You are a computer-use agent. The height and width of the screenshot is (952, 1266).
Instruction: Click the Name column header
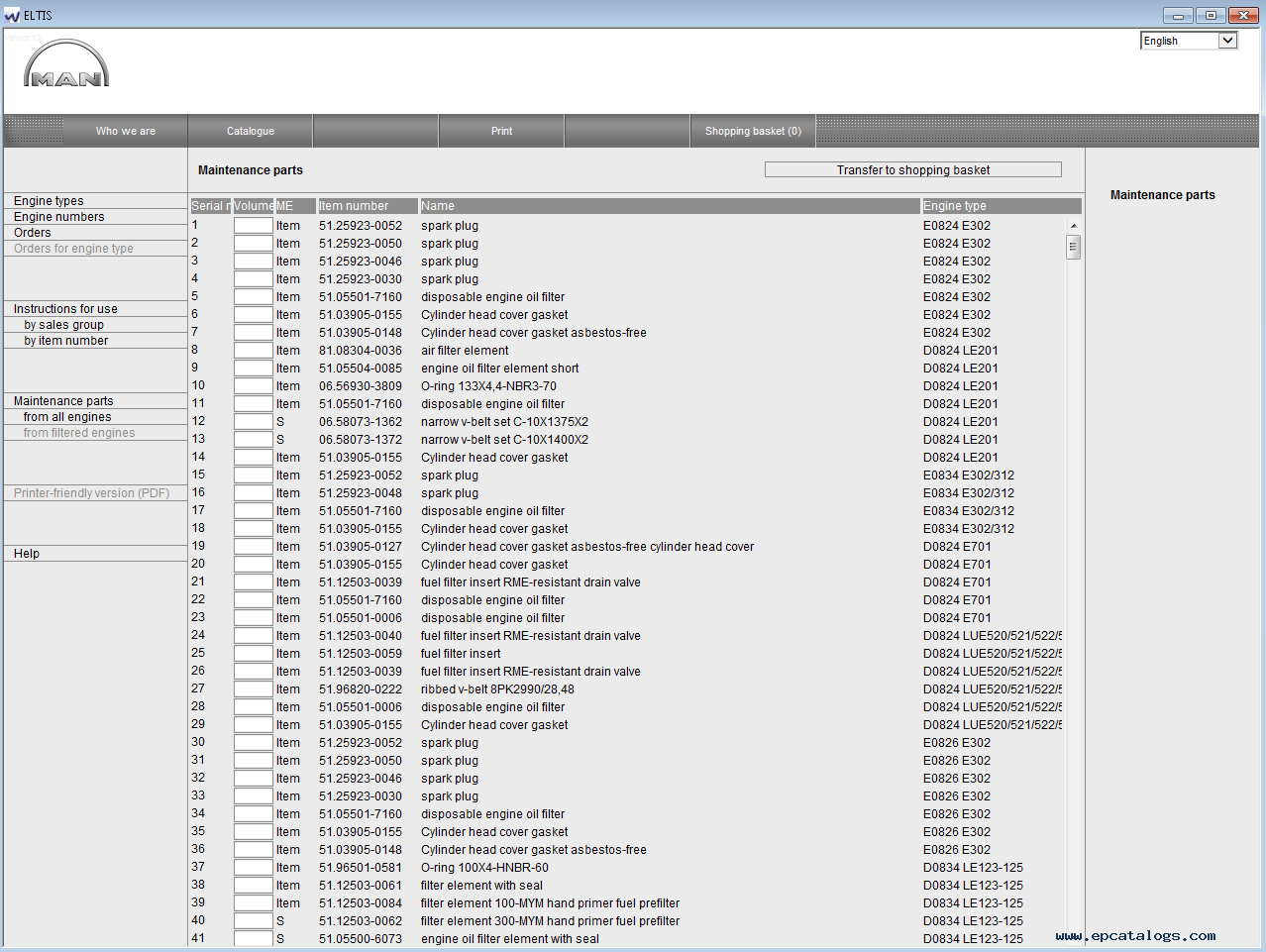[x=670, y=206]
